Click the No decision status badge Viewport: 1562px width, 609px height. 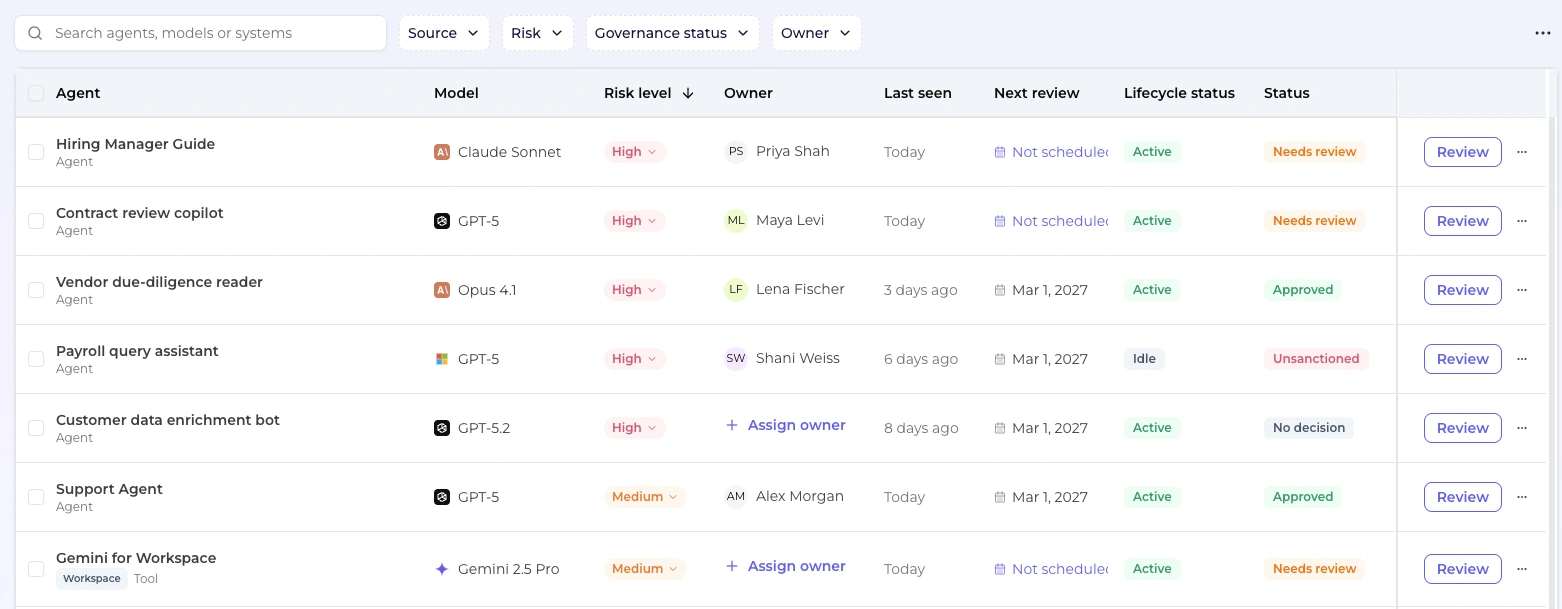1309,428
